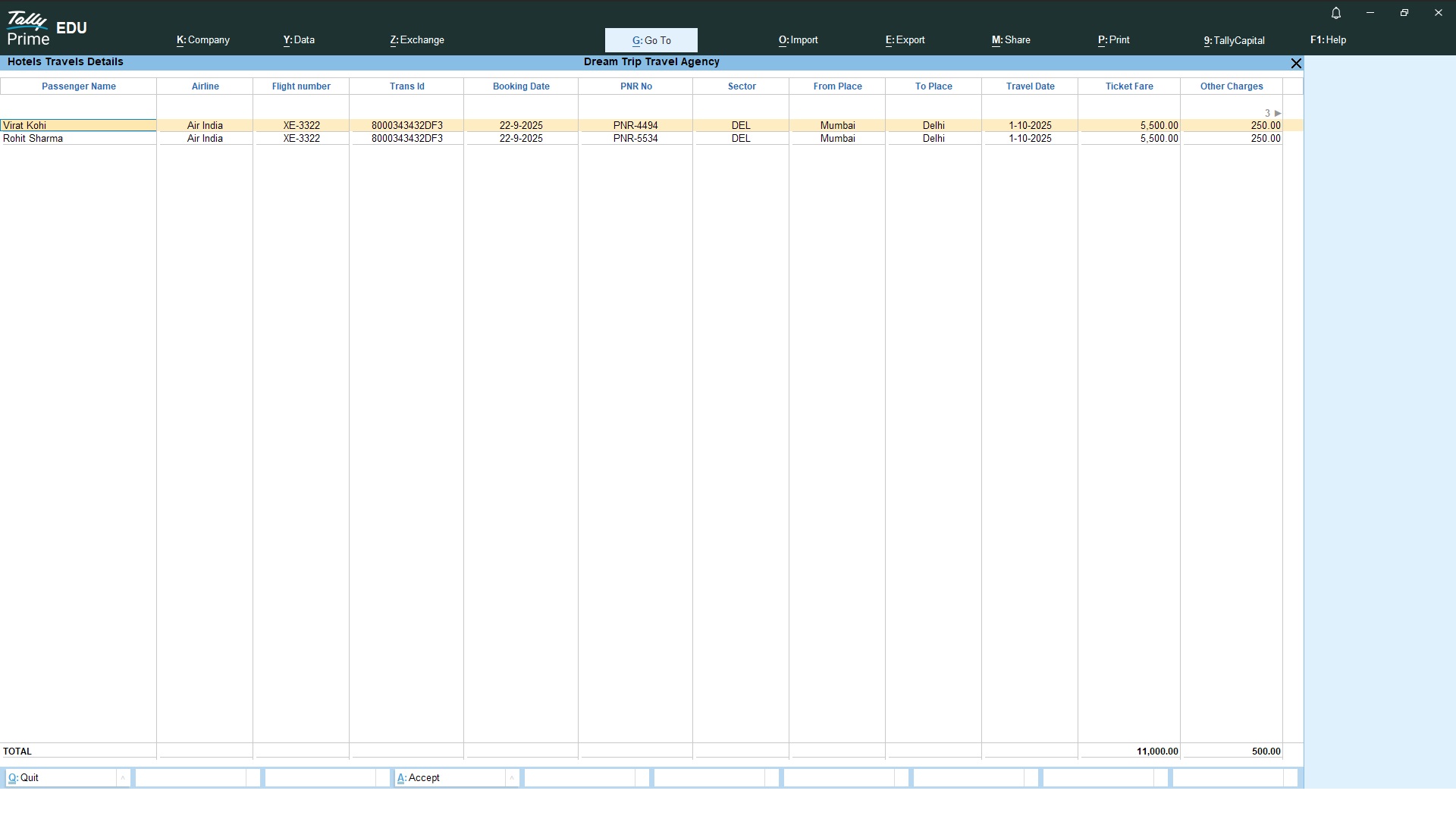Restore down the application window
Image resolution: width=1456 pixels, height=819 pixels.
coord(1404,13)
